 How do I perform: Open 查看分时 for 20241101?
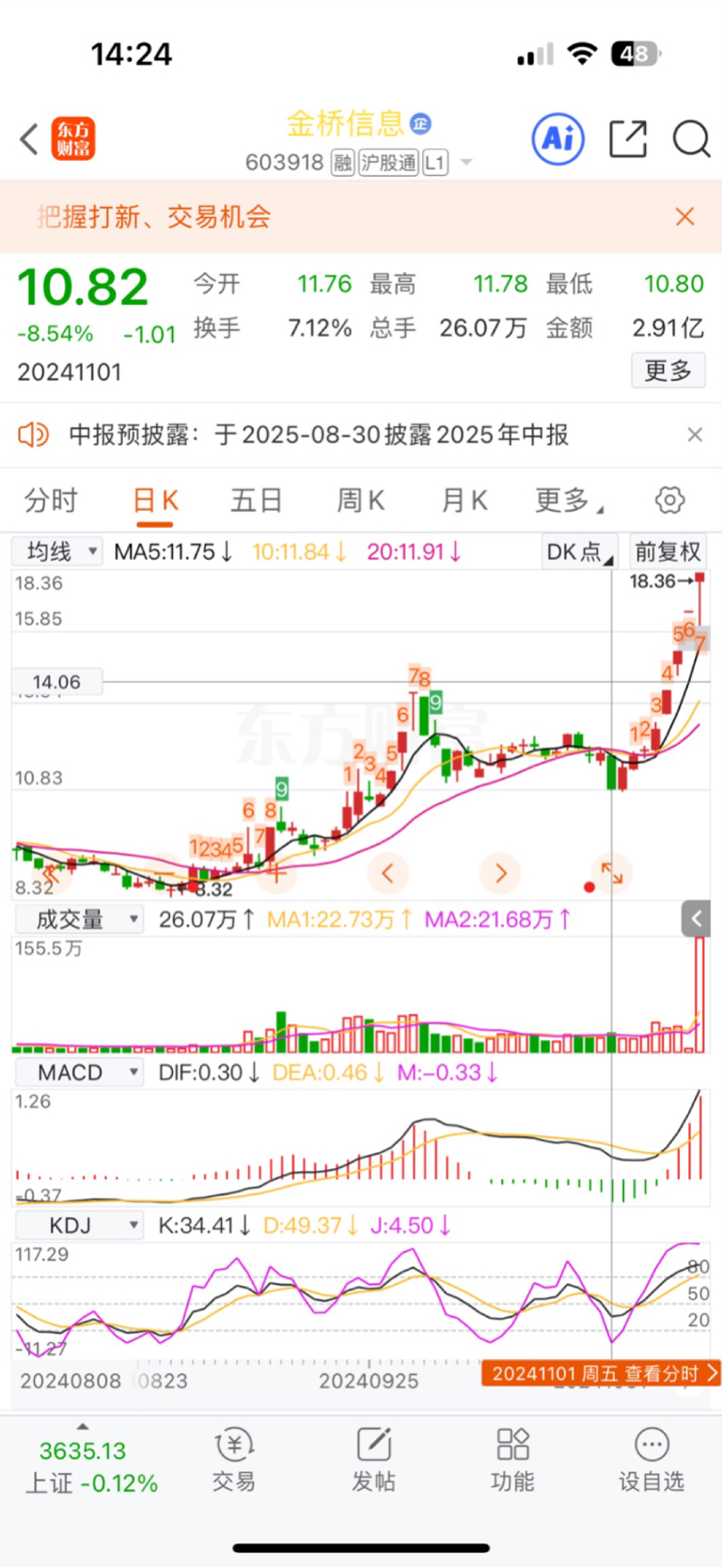[601, 1373]
